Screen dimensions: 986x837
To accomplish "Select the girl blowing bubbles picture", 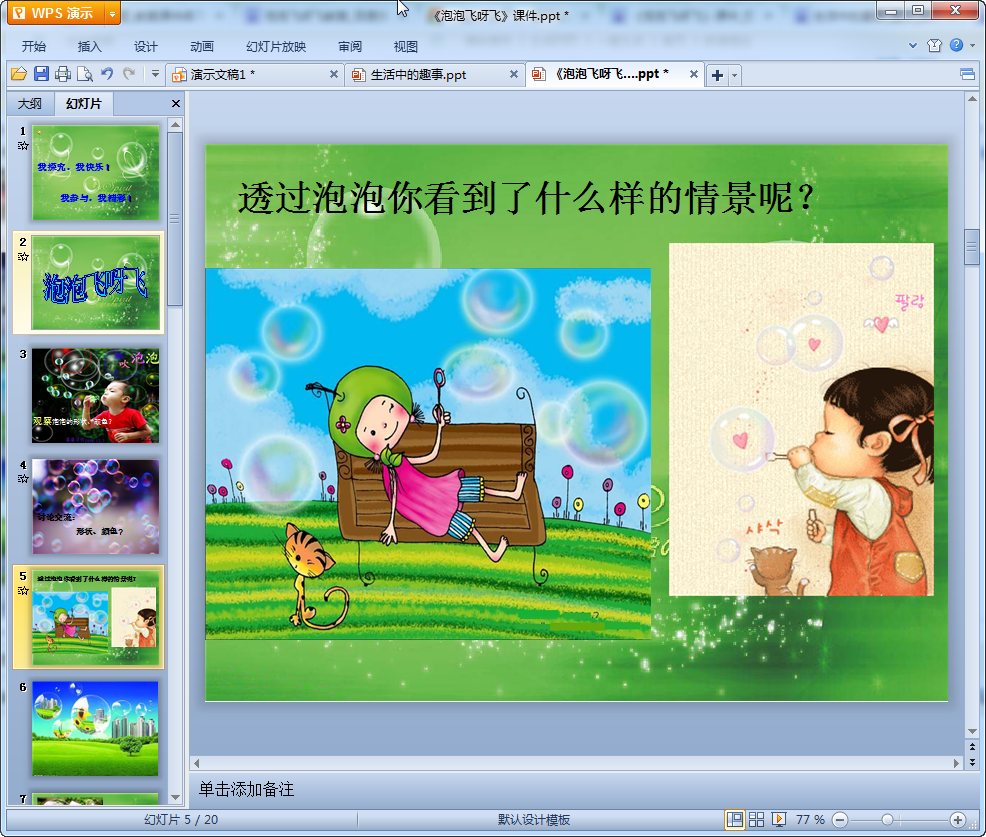I will tap(801, 419).
